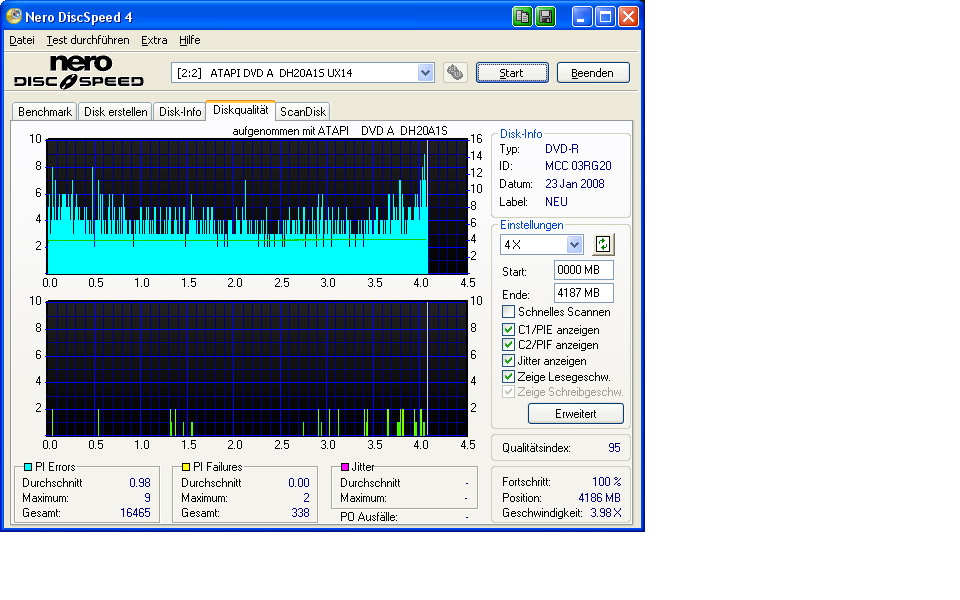Click the Erweitert button
Image resolution: width=960 pixels, height=600 pixels.
[x=575, y=413]
